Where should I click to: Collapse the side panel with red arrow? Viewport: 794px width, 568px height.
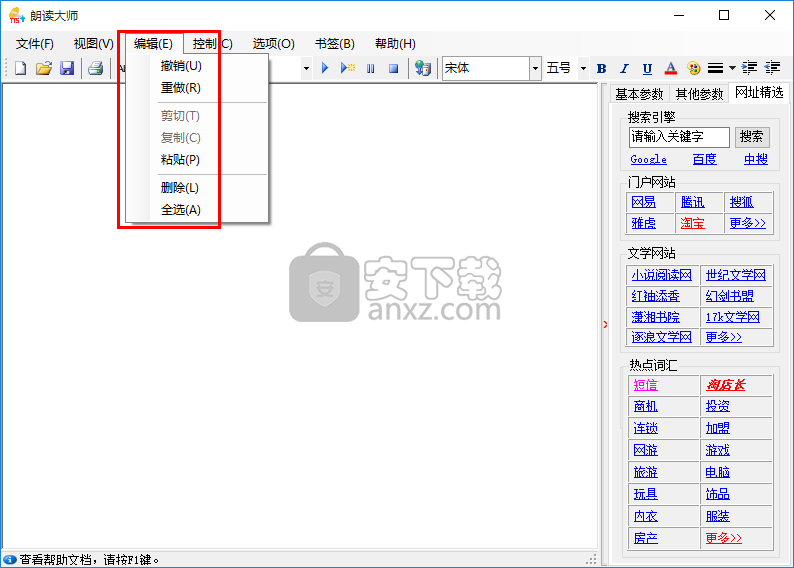[605, 324]
